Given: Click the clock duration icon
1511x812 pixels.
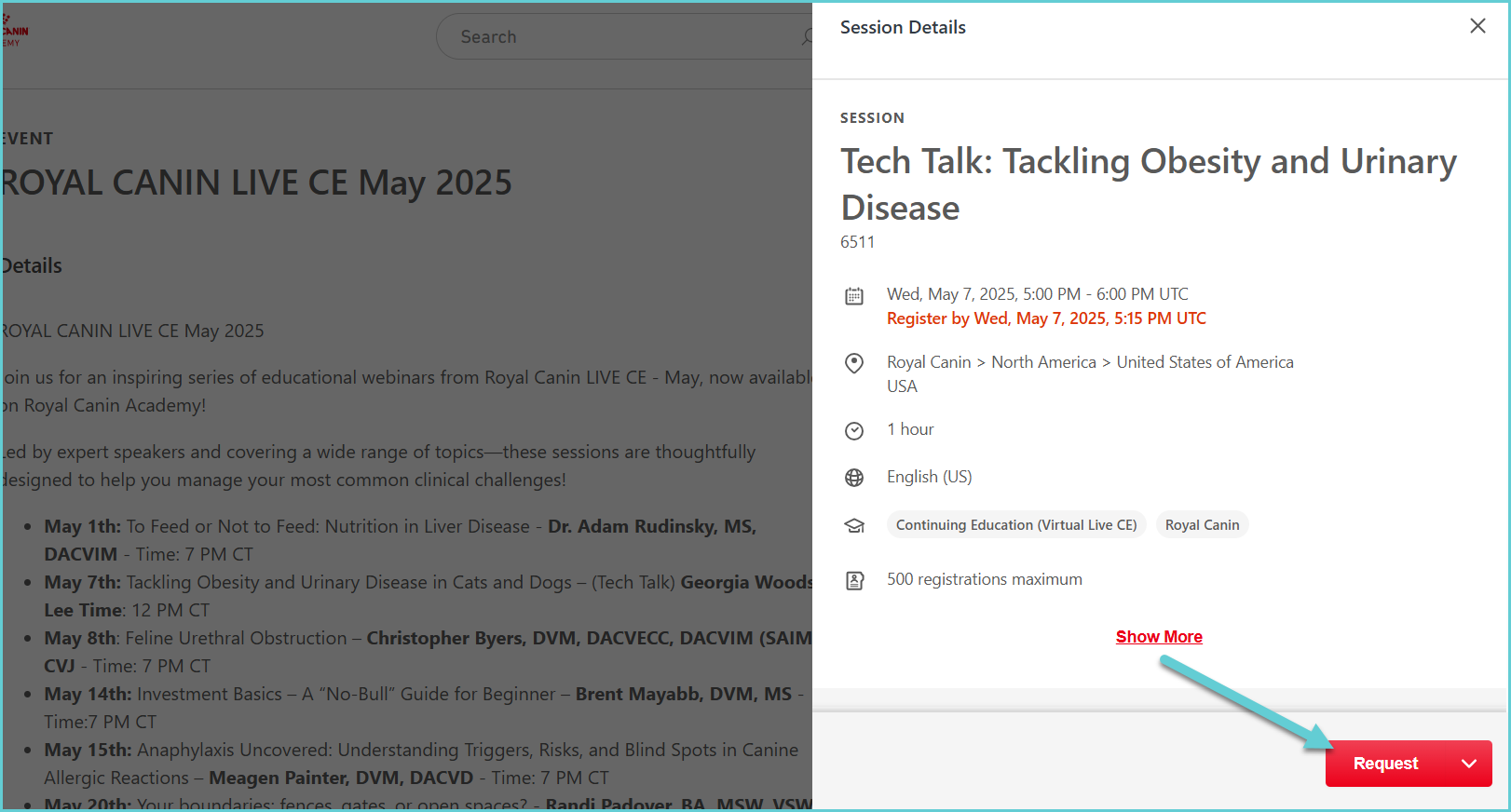Looking at the screenshot, I should coord(854,430).
